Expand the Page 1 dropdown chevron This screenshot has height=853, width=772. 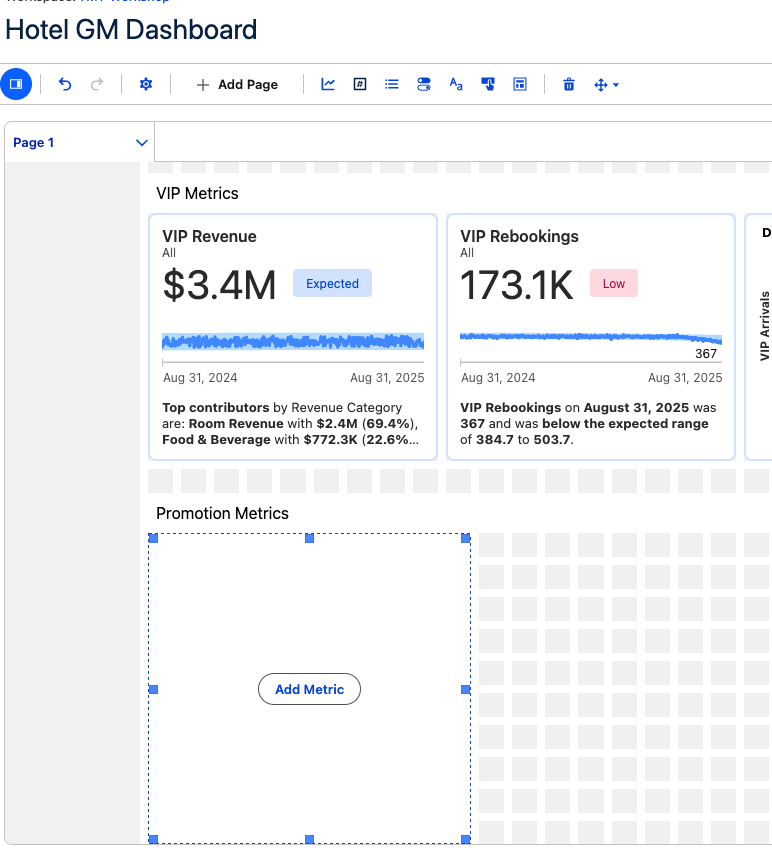pyautogui.click(x=142, y=143)
